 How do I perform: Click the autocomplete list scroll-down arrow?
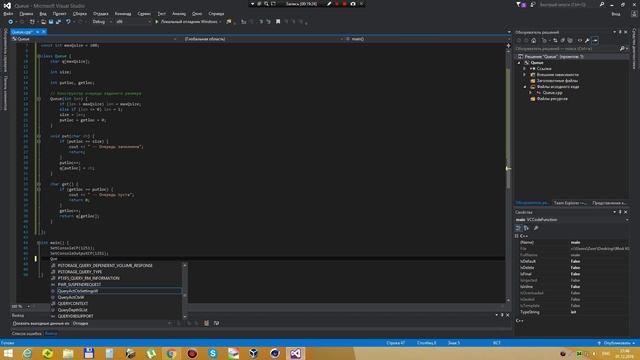(184, 317)
